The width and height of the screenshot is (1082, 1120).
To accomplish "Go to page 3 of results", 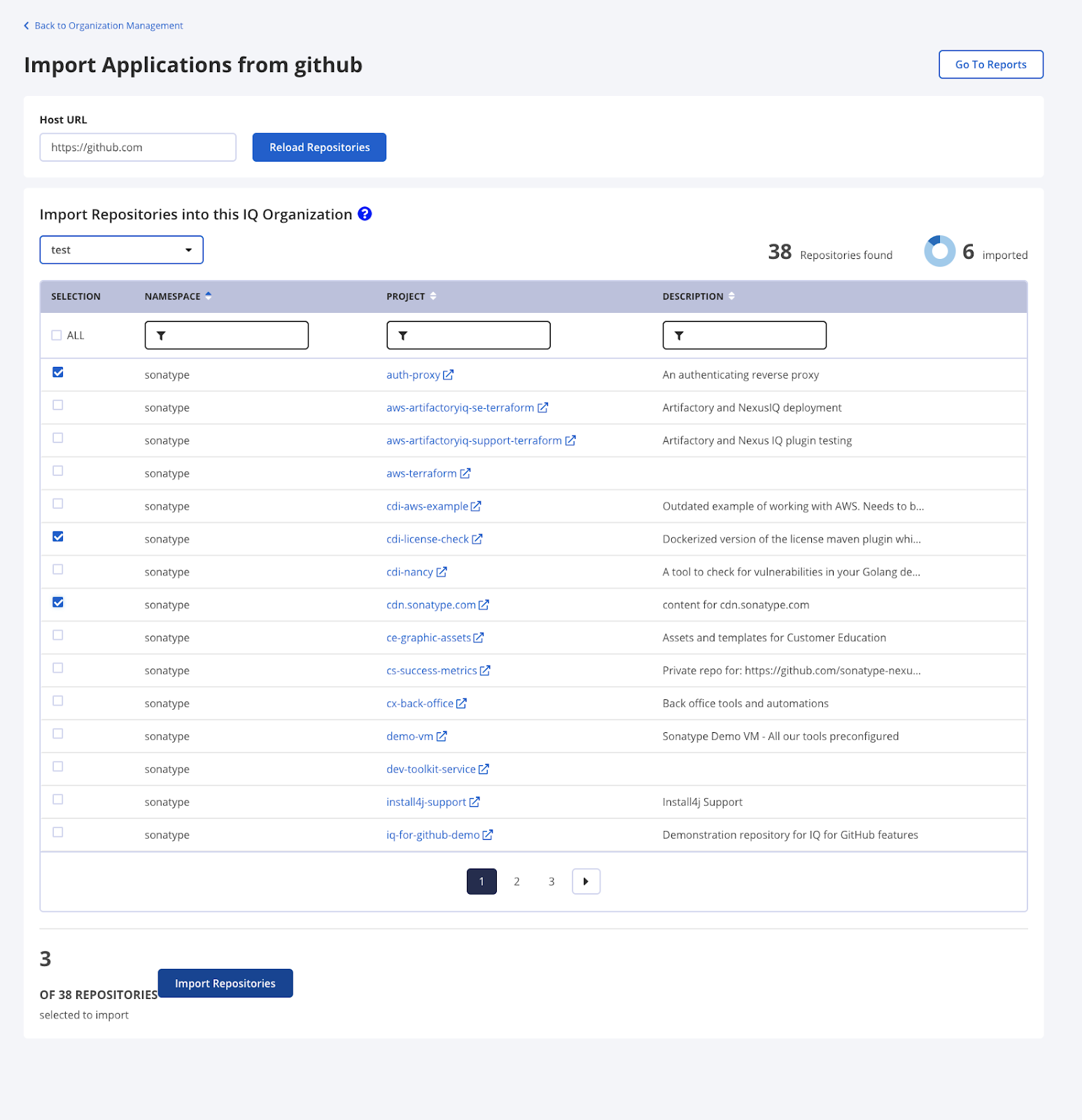I will click(551, 881).
